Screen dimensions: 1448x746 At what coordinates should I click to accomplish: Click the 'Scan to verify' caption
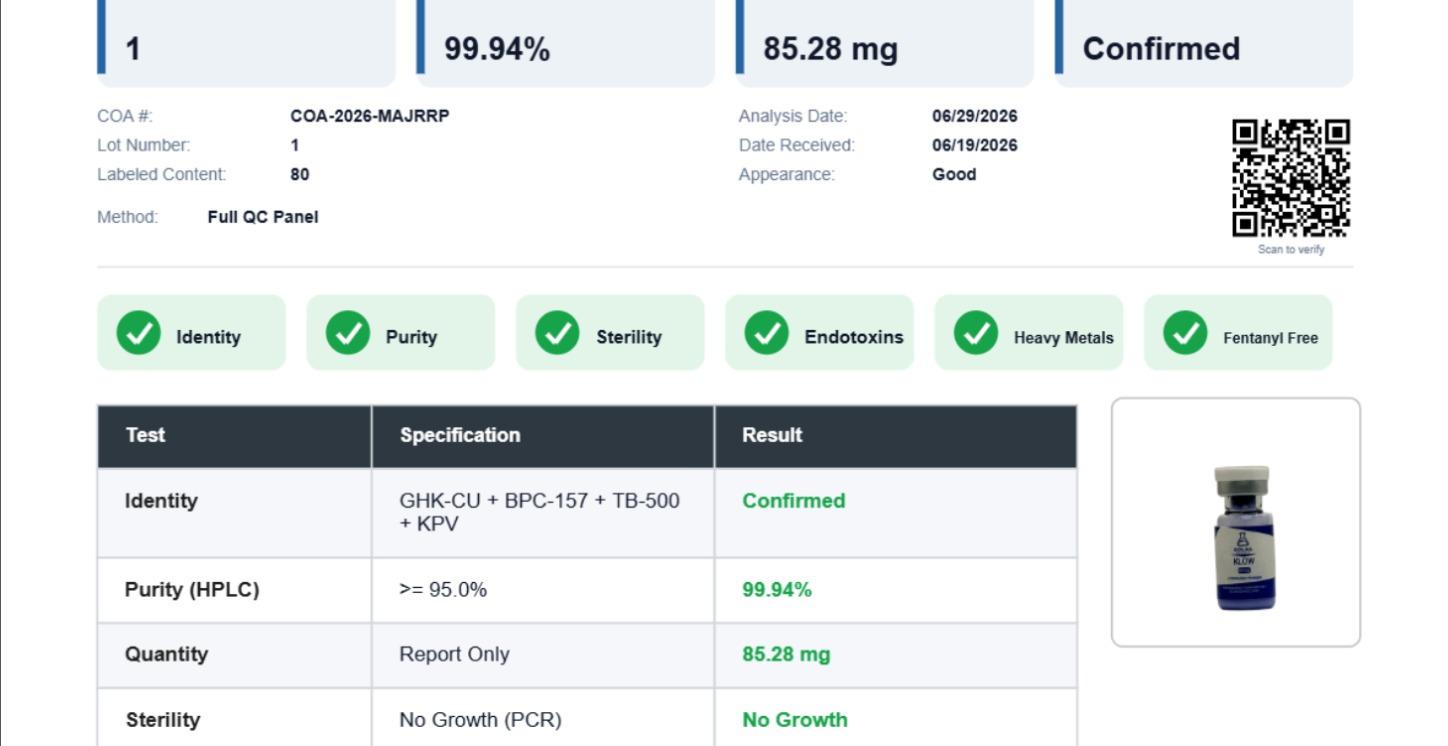(1291, 250)
